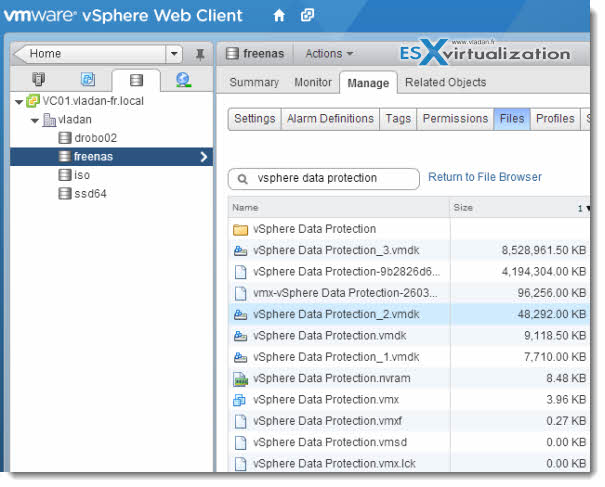The image size is (605, 487).
Task: Click the 7,710.00 KB size value
Action: click(x=555, y=357)
